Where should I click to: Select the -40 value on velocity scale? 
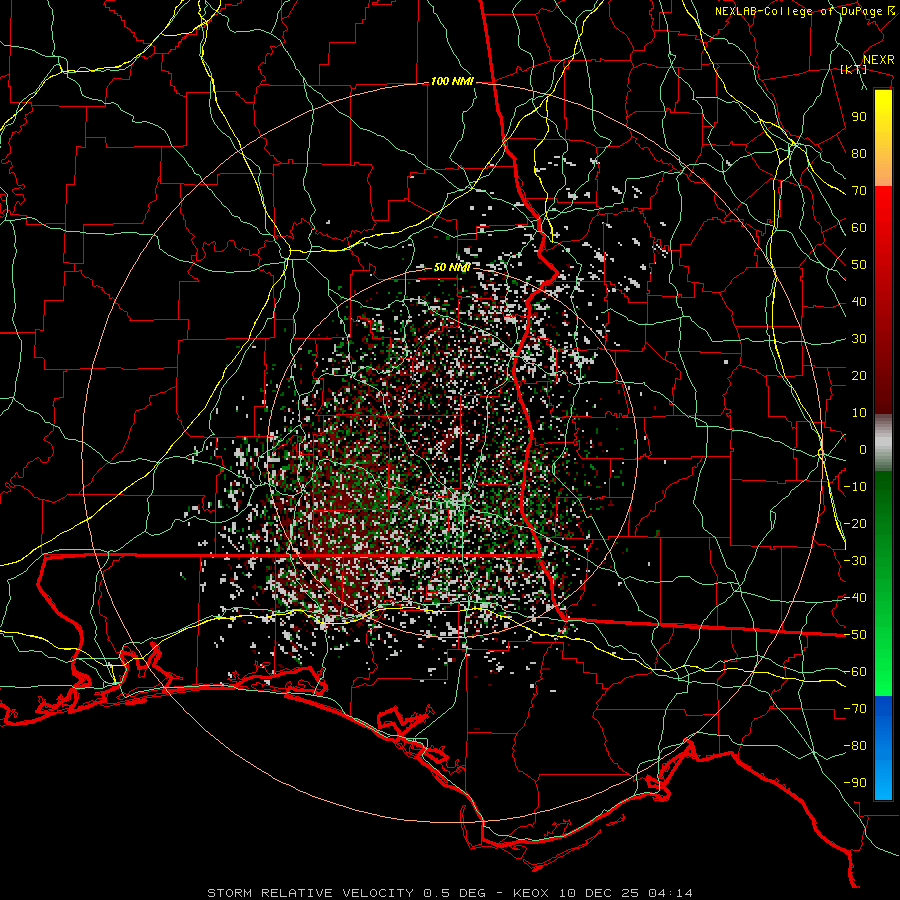(x=855, y=598)
